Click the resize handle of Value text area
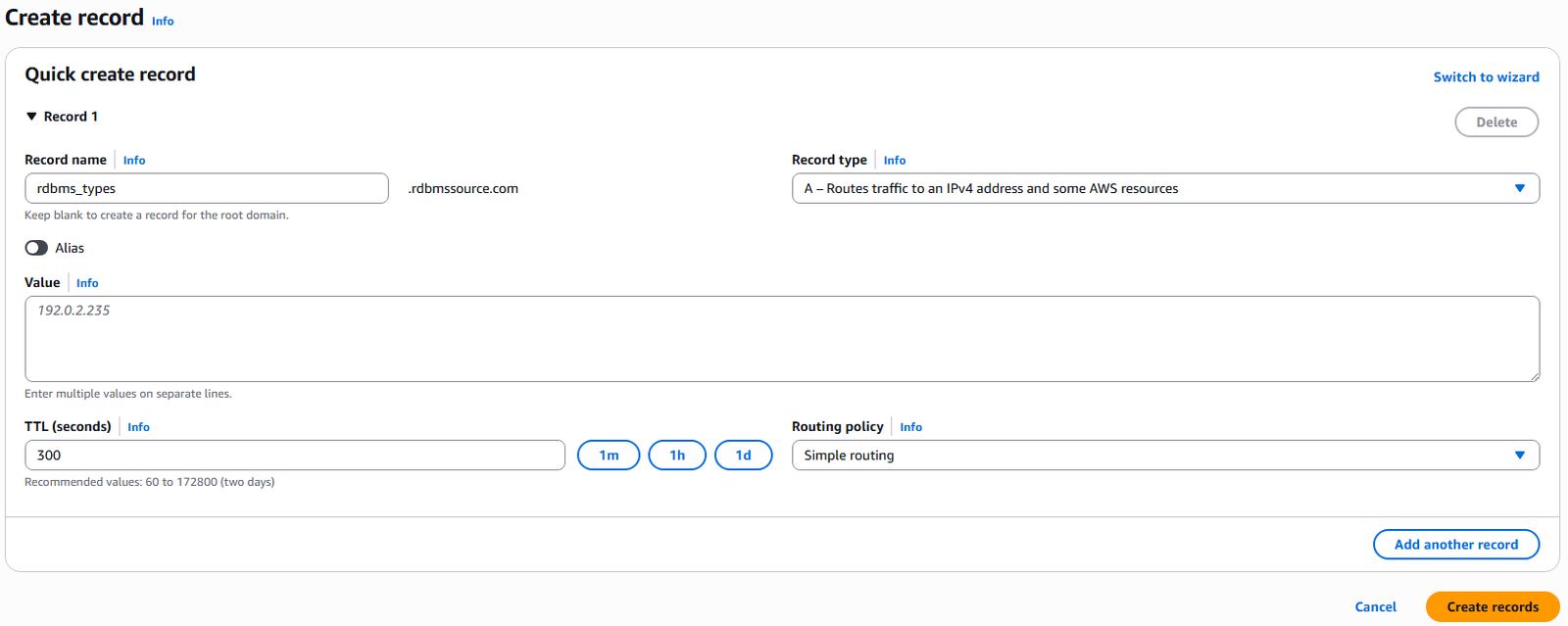 pos(1534,376)
